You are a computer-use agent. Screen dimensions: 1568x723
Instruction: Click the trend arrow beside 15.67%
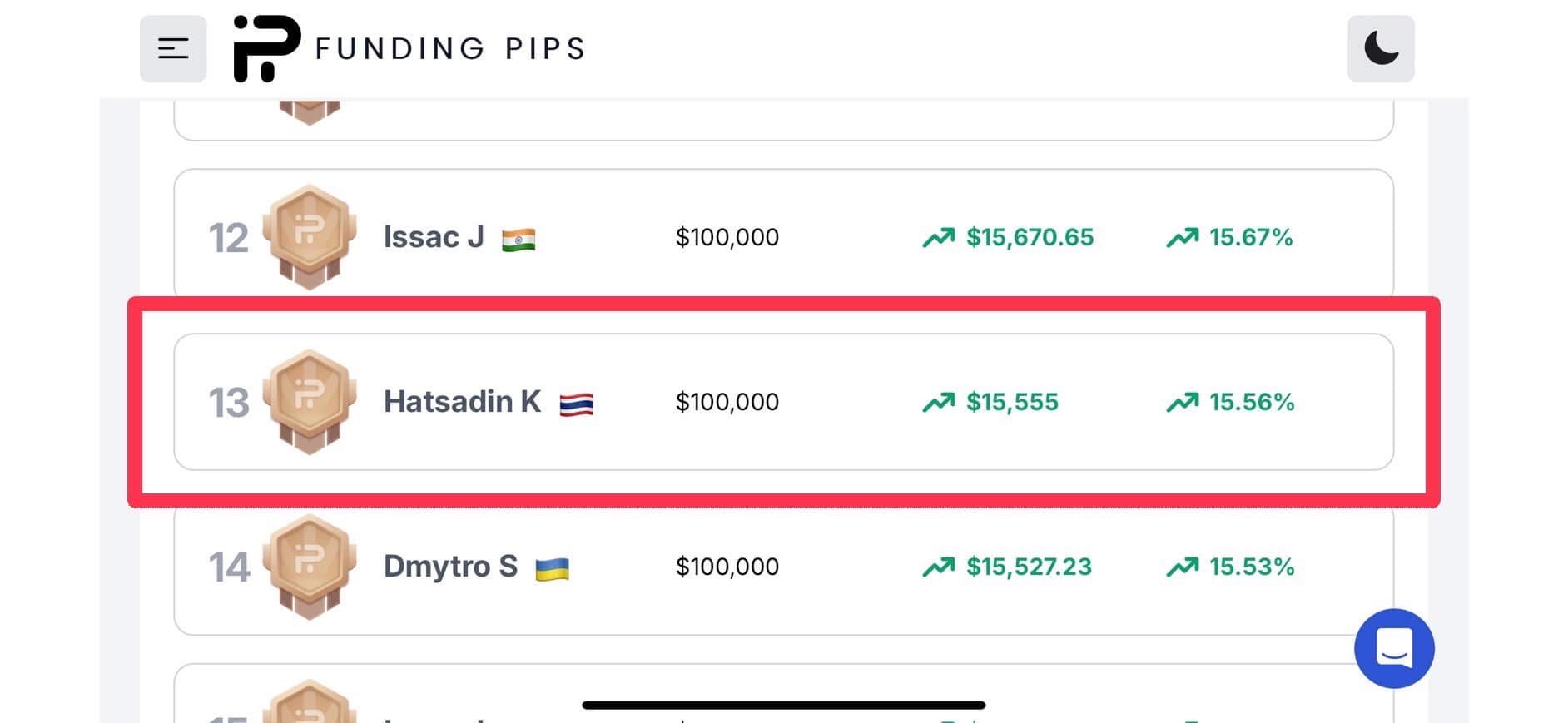(1182, 238)
